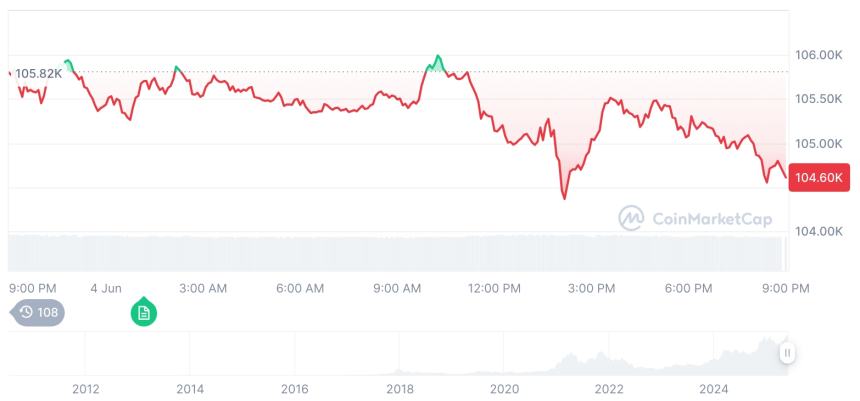Click the lowest dip of the red price line
Image resolution: width=860 pixels, height=401 pixels.
564,198
